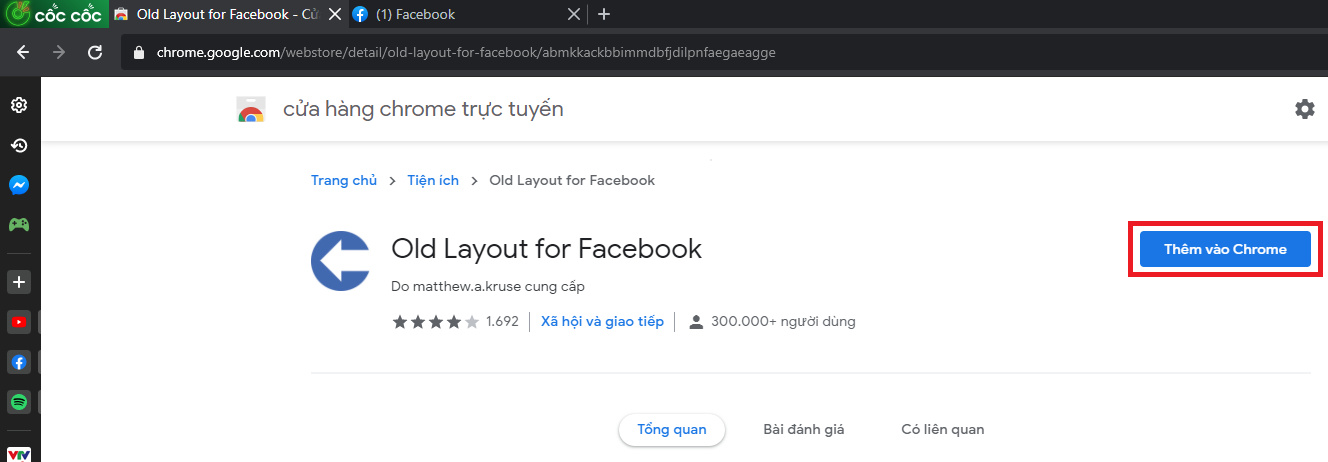Viewport: 1328px width, 462px height.
Task: Open Facebook from the sidebar
Action: pyautogui.click(x=19, y=362)
